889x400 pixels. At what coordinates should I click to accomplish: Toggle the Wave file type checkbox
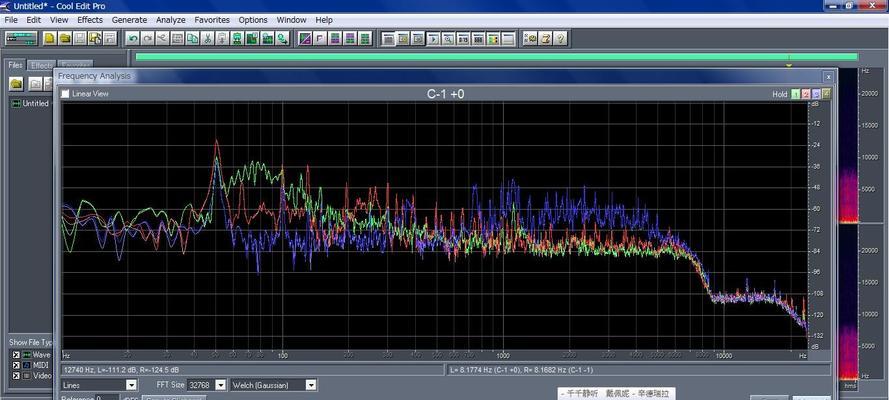click(16, 355)
